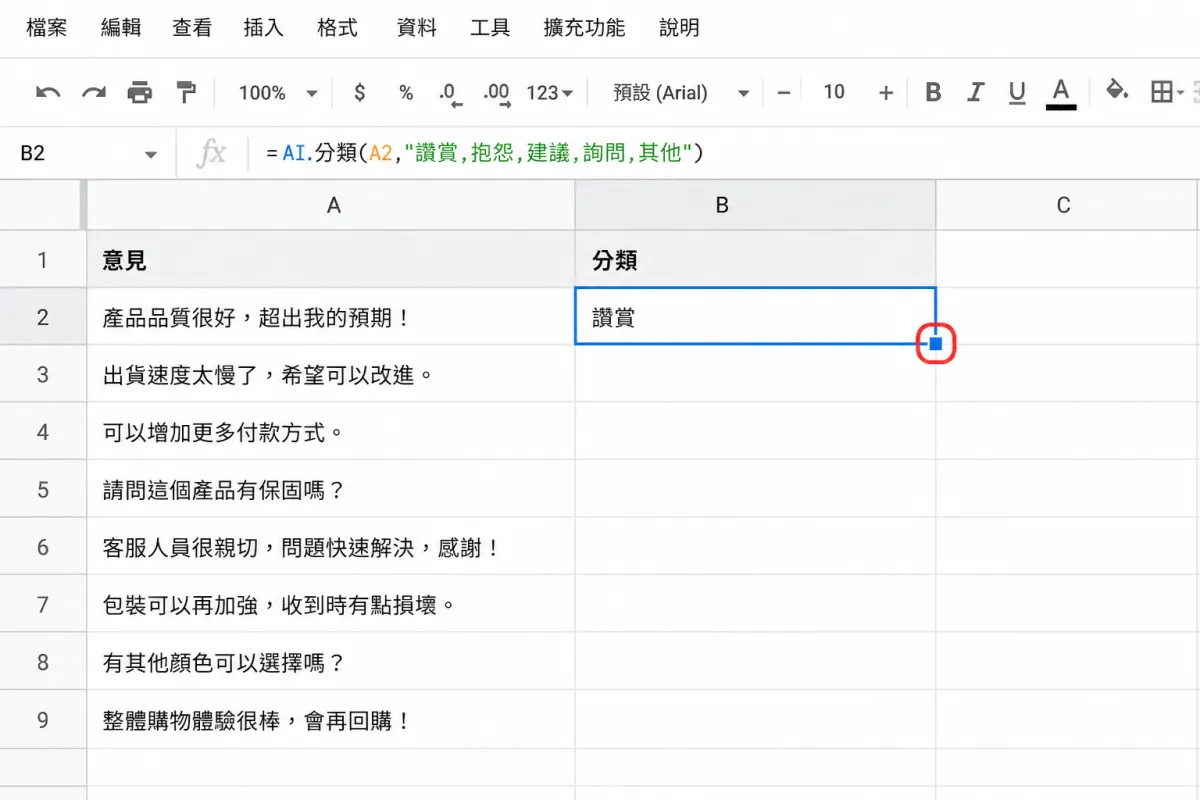Open the zoom 100% dropdown
This screenshot has width=1200, height=800.
pos(277,93)
